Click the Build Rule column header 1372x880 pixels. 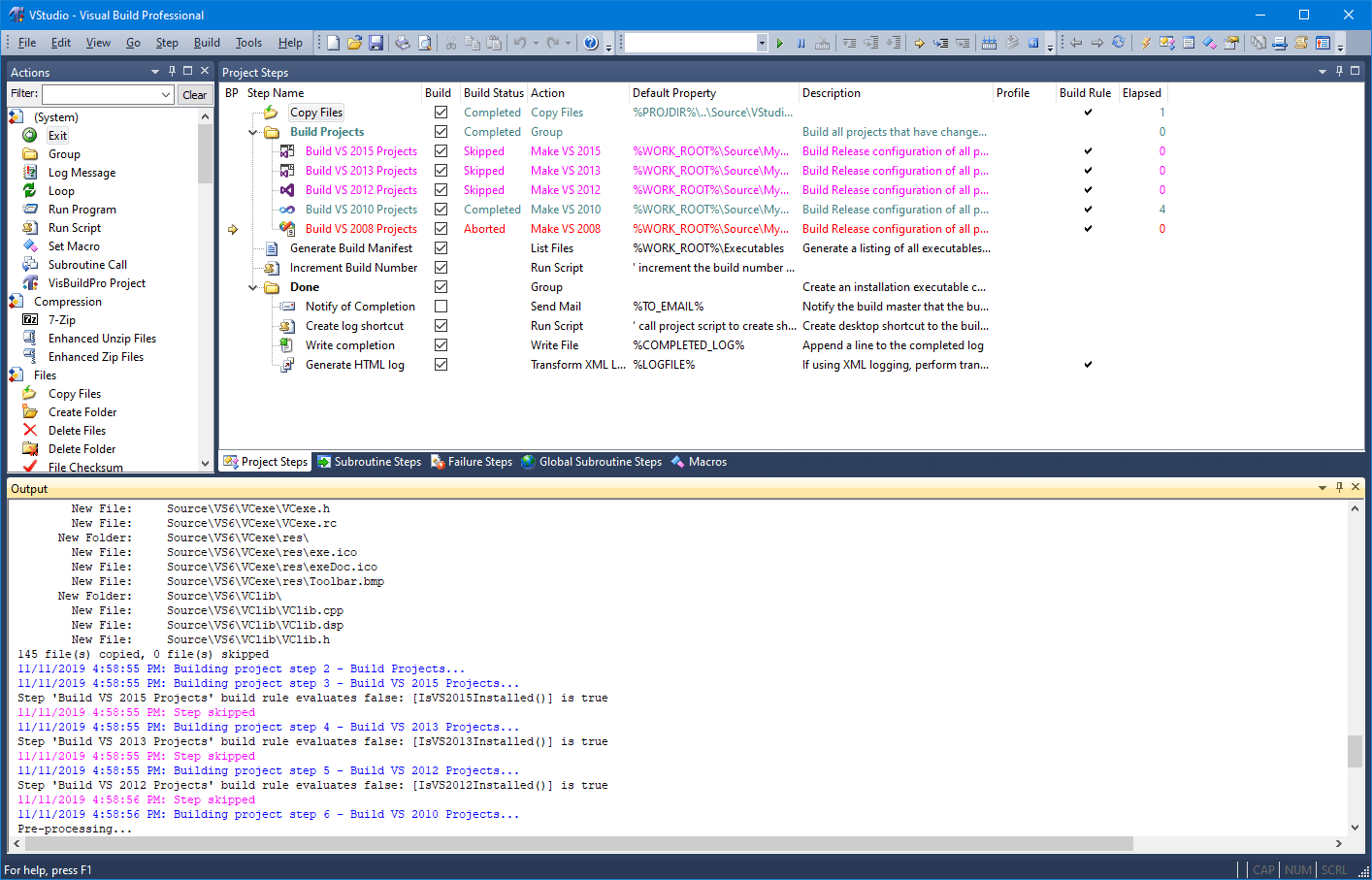1086,93
